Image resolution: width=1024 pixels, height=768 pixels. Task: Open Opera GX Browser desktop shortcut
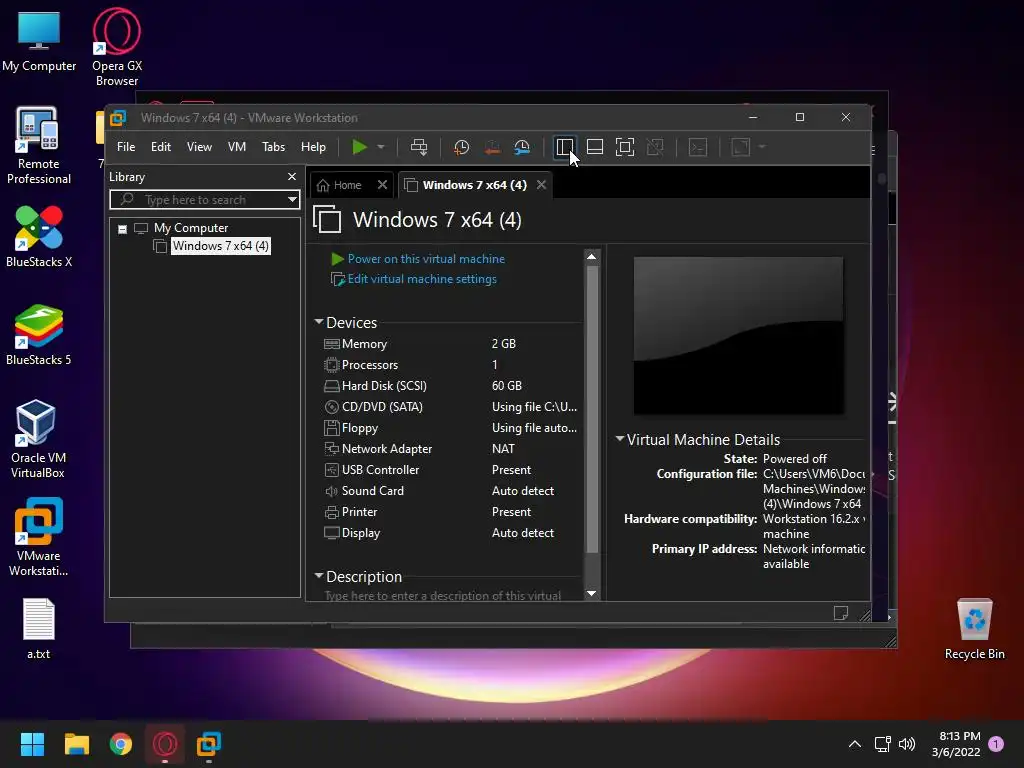click(117, 47)
